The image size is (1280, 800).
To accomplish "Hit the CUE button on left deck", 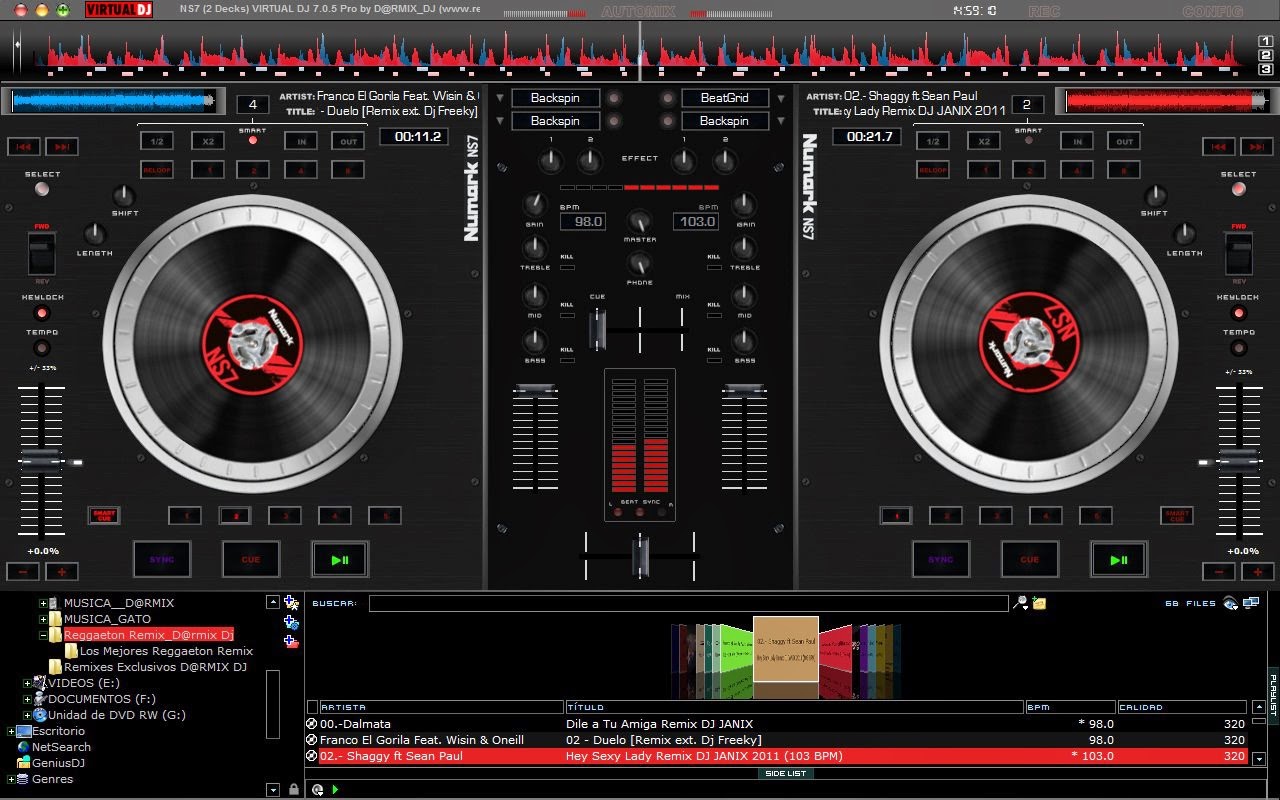I will pyautogui.click(x=251, y=559).
